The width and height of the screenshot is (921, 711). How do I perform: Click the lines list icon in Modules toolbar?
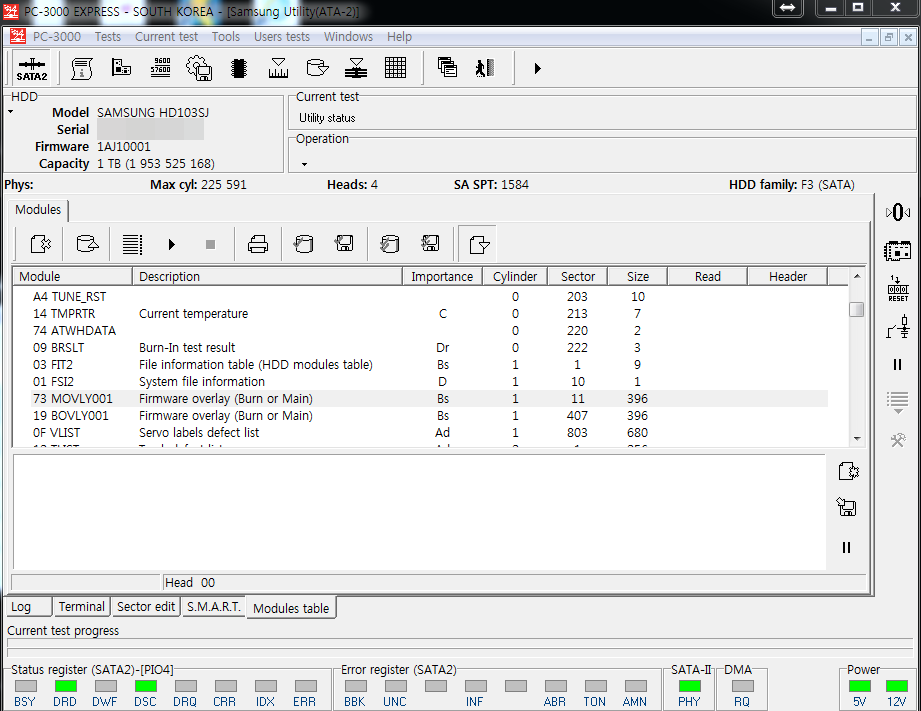[132, 244]
